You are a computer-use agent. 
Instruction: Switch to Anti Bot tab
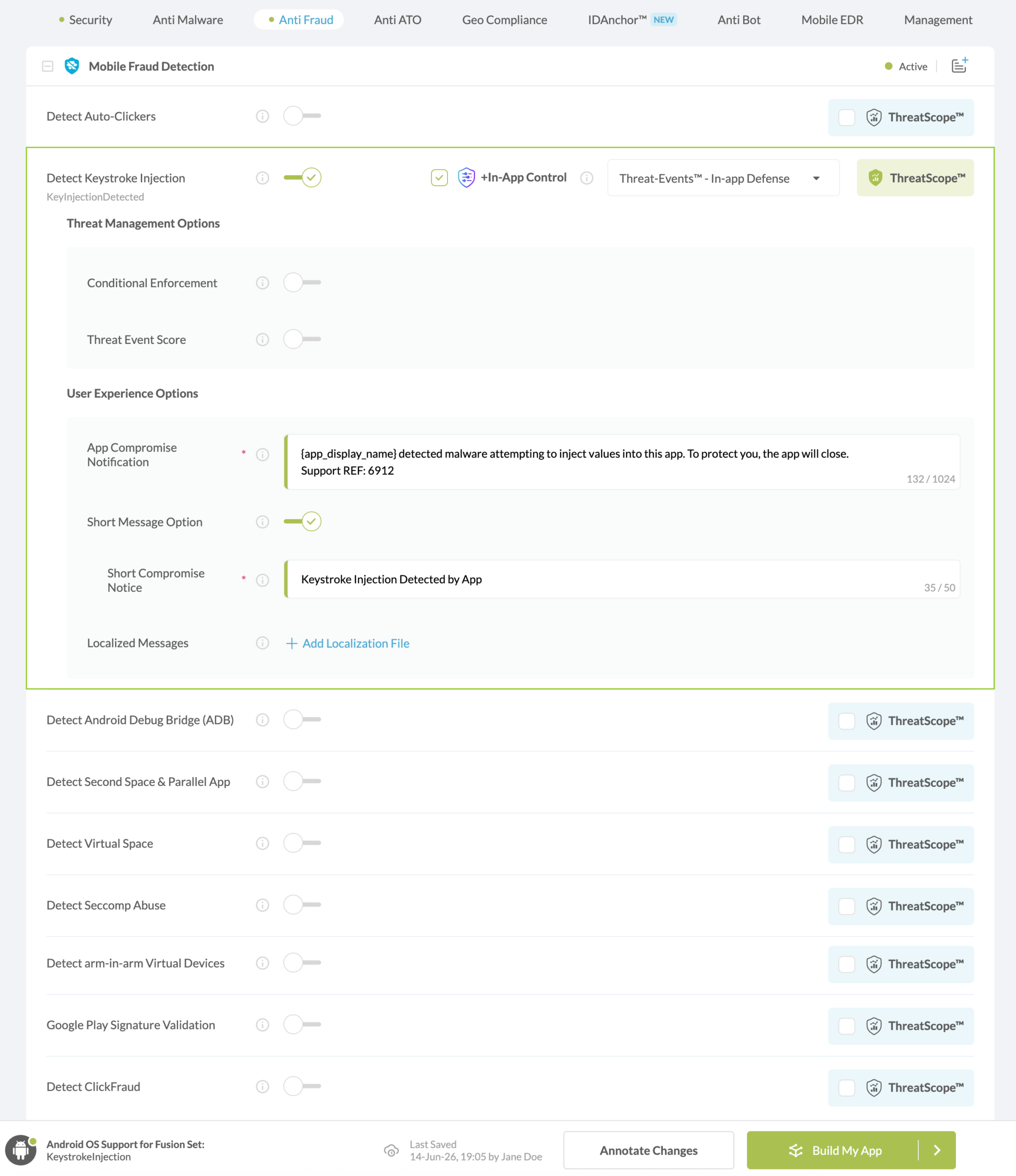coord(739,20)
